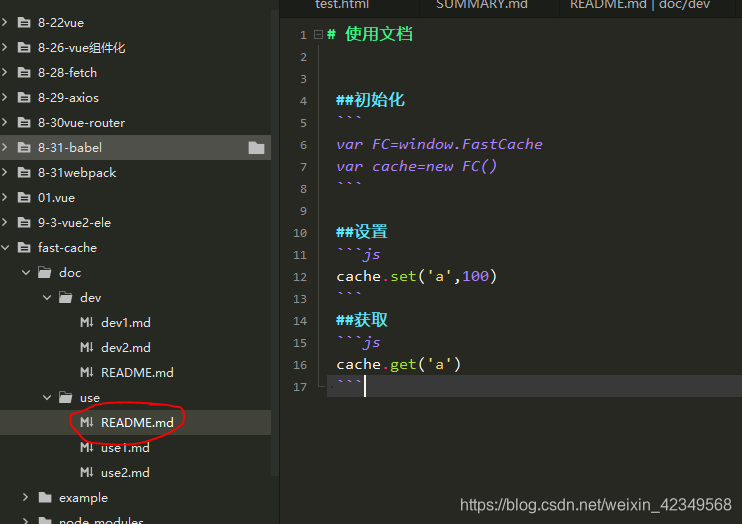Image resolution: width=742 pixels, height=524 pixels.
Task: Switch to the test.html tab
Action: (342, 5)
